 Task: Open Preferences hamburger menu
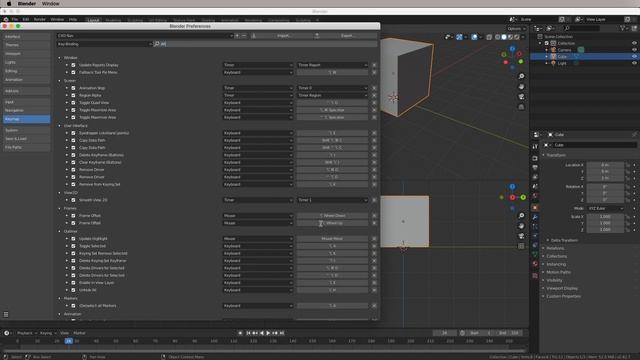point(6,314)
